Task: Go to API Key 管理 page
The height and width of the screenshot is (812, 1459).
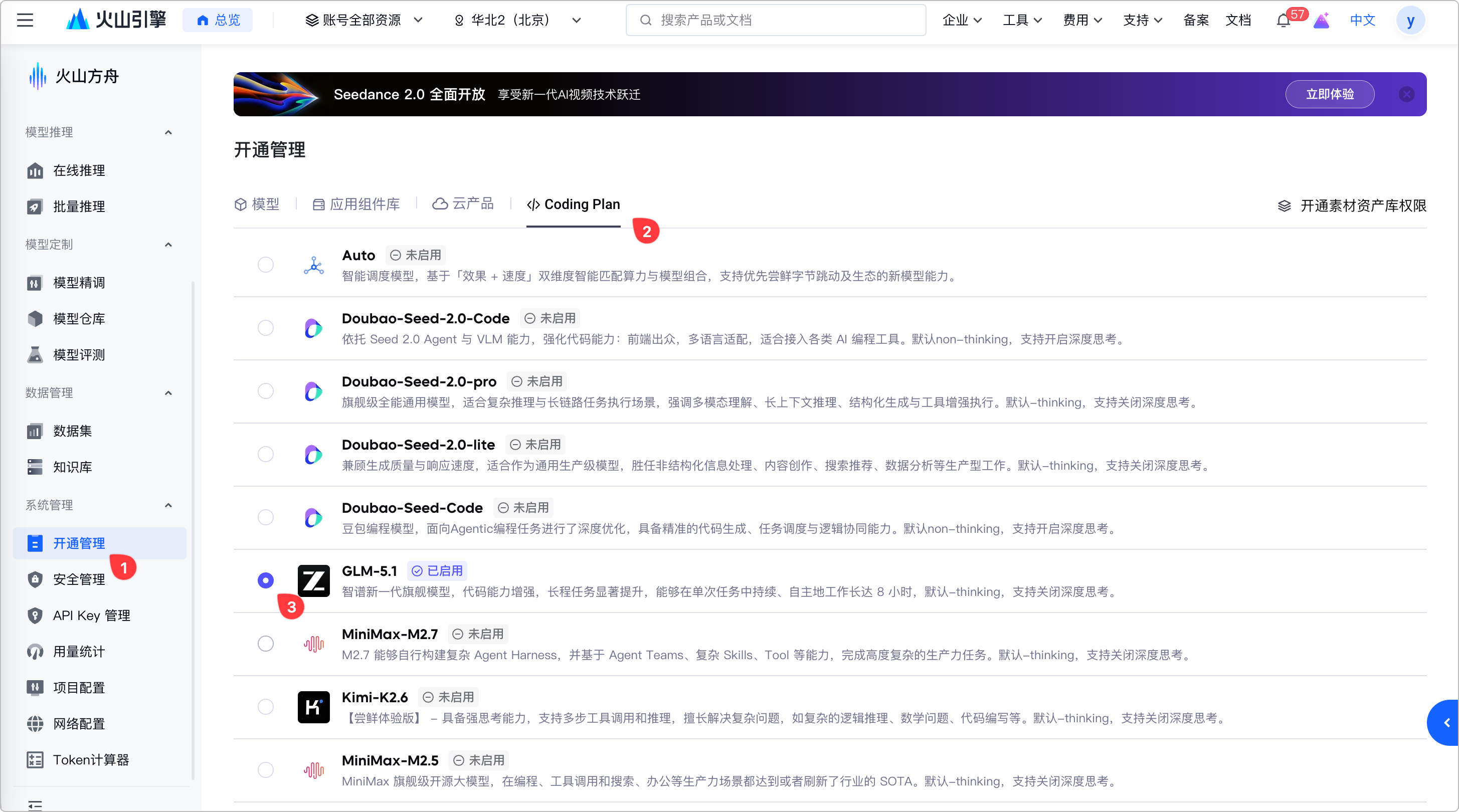Action: click(91, 616)
